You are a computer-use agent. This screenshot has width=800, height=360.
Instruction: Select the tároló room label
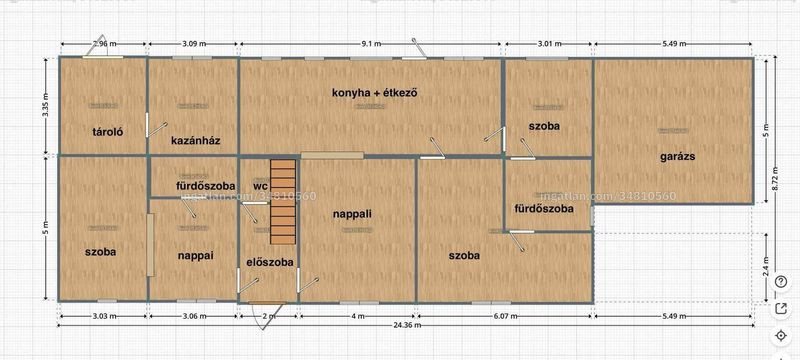click(108, 132)
